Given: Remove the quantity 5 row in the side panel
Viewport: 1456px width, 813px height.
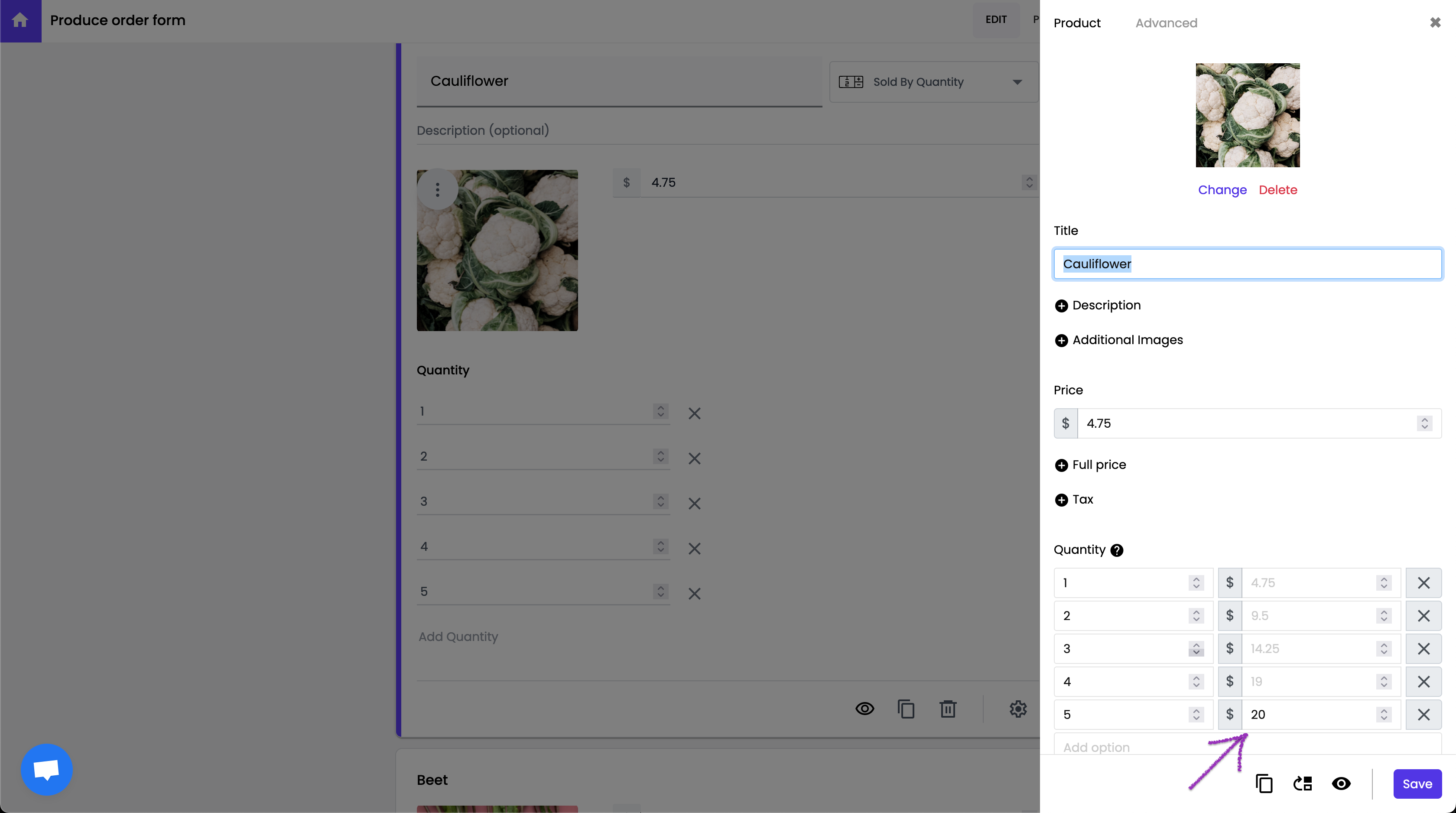Looking at the screenshot, I should click(1423, 715).
